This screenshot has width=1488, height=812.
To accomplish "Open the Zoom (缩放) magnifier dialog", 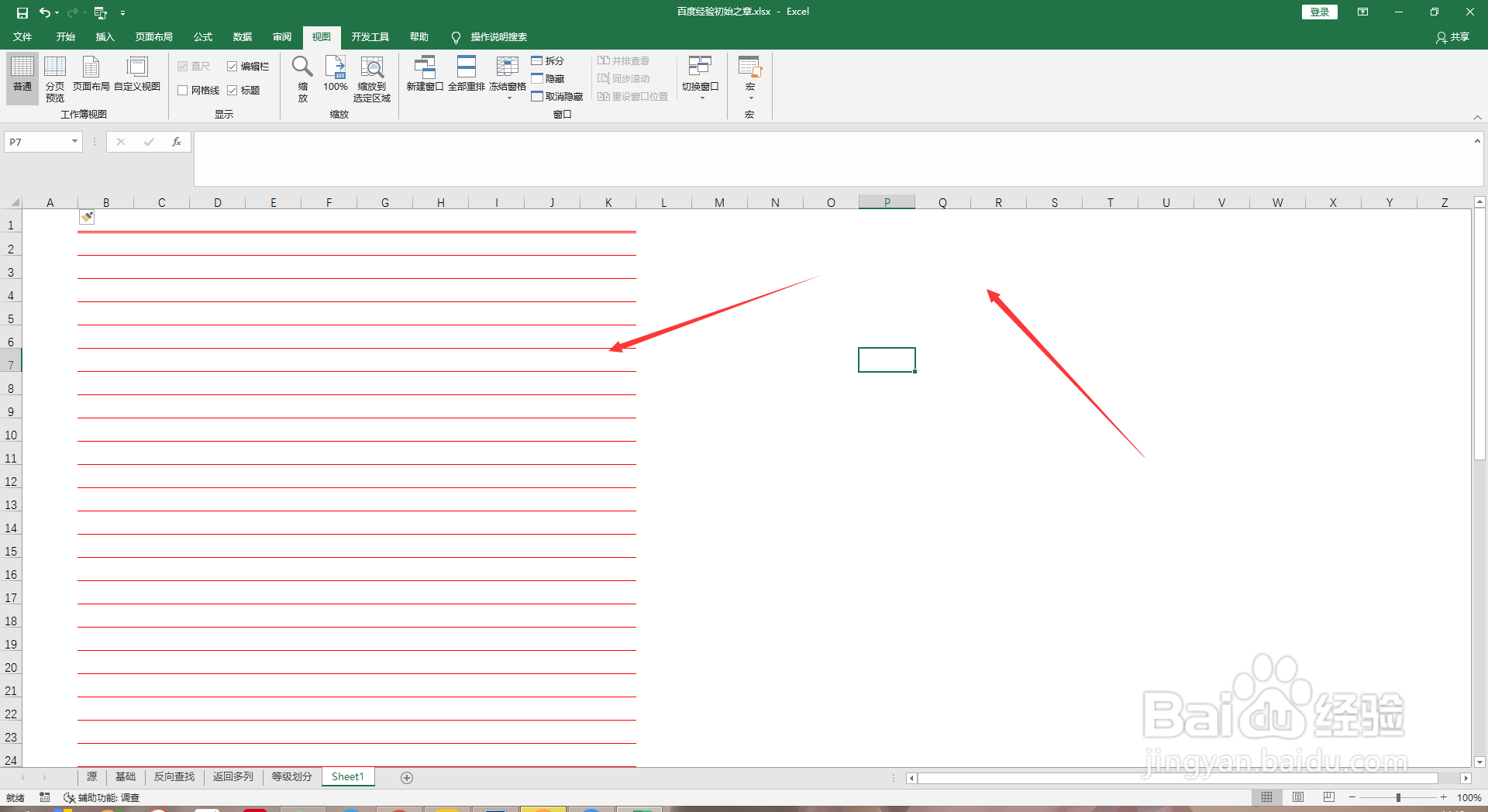I will coord(302,78).
